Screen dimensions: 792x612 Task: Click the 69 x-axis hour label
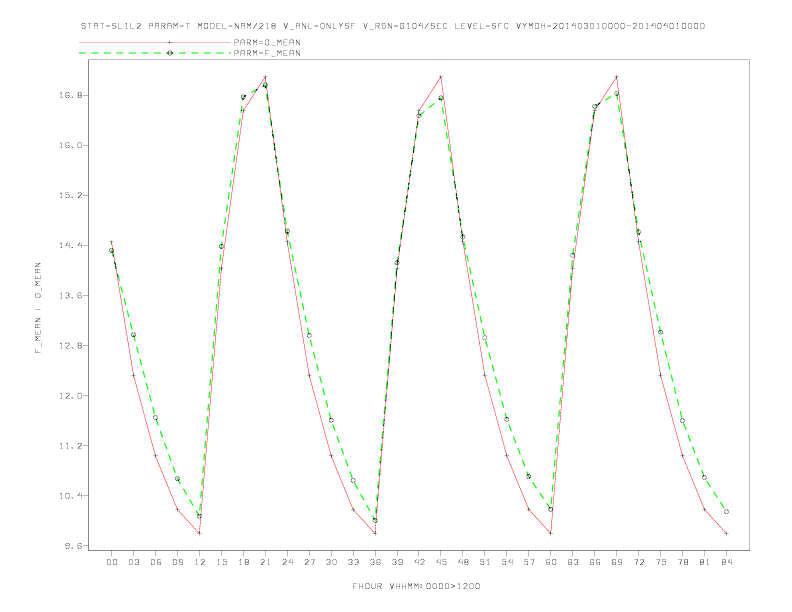tap(616, 562)
